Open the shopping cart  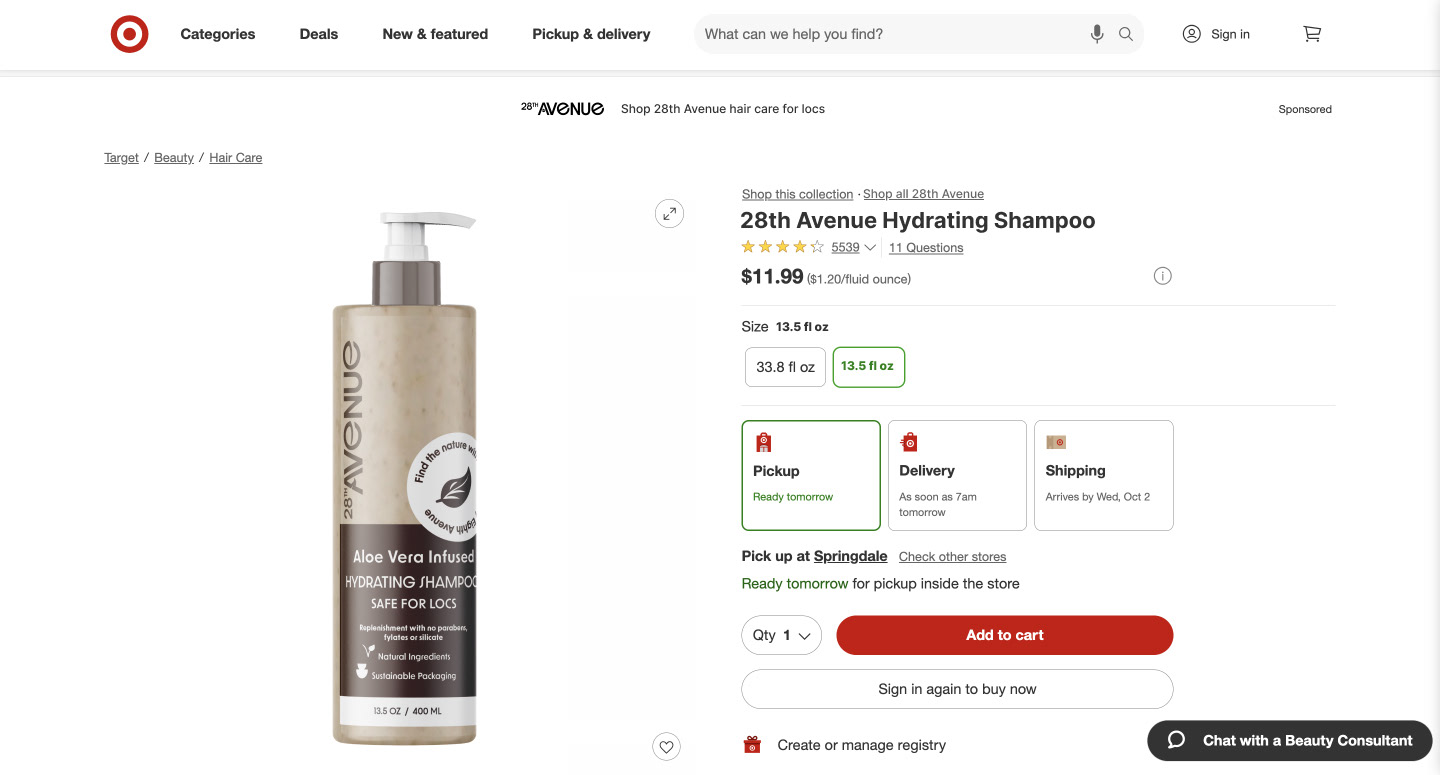coord(1312,34)
